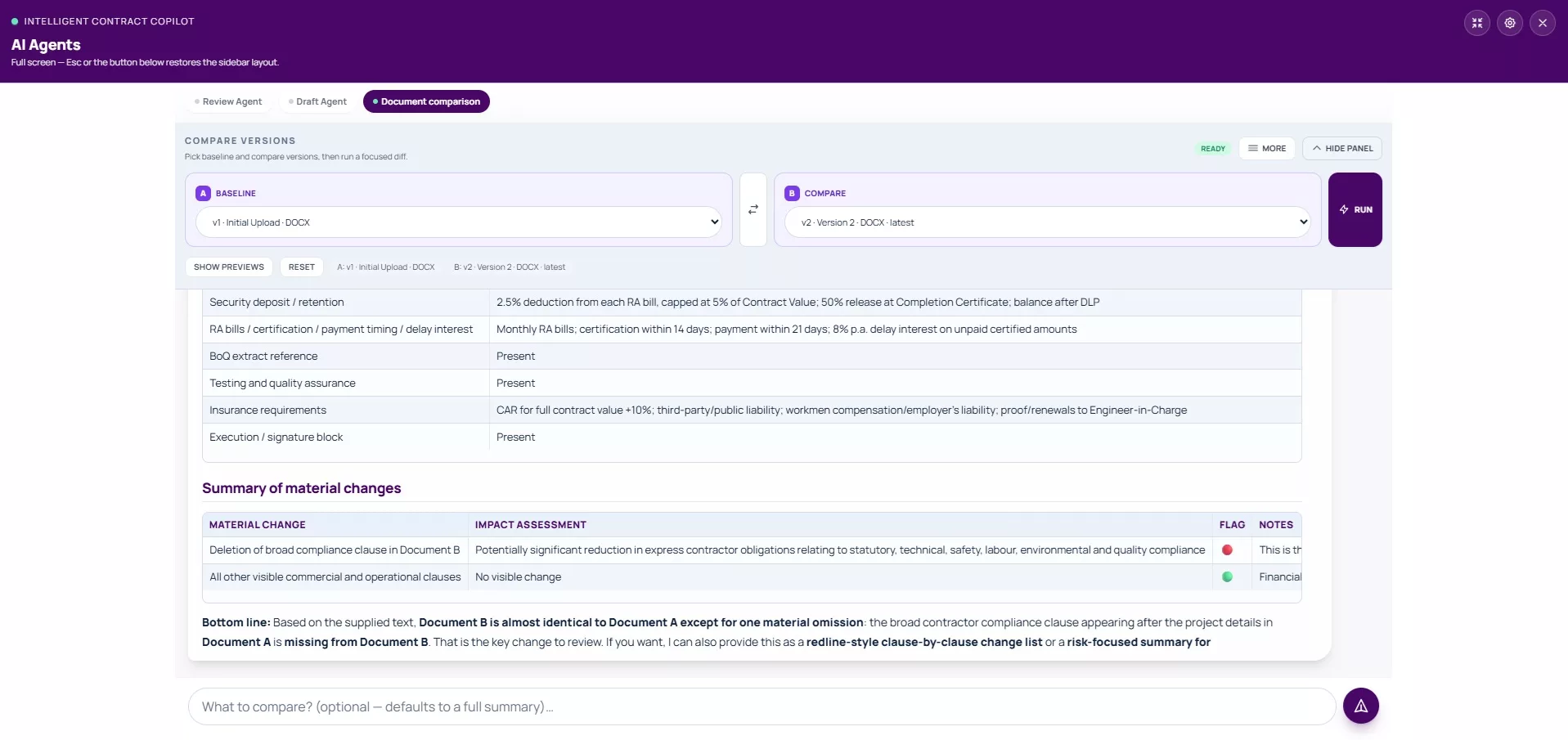Close the AI Agents panel
The height and width of the screenshot is (740, 1568).
(1543, 23)
